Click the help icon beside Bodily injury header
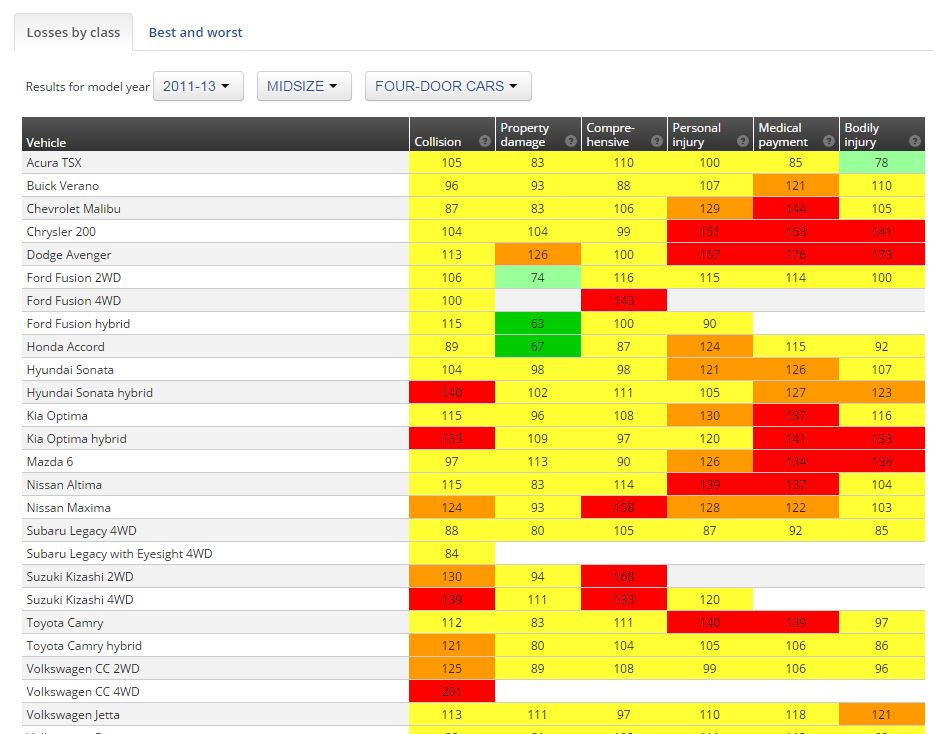 tap(915, 142)
